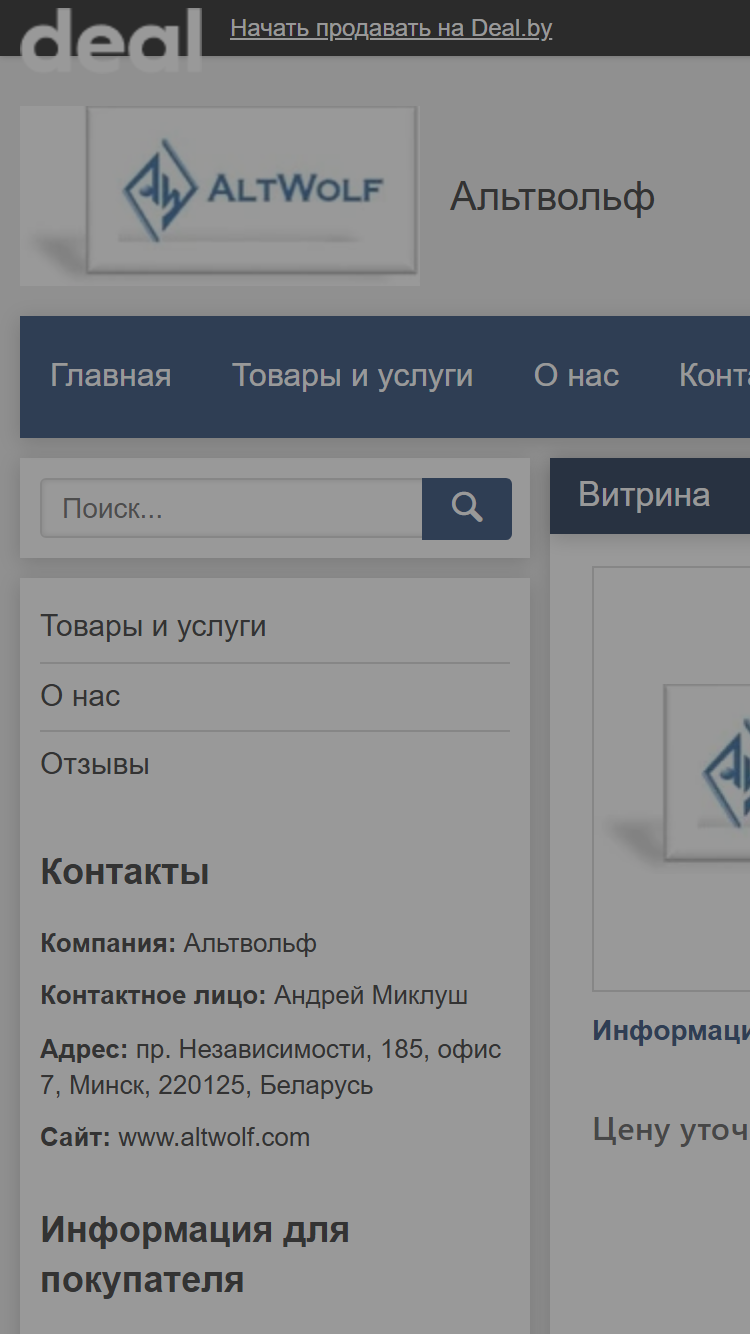Screen dimensions: 750x1334
Task: Click 'Информация для покупателя' heading
Action: tap(195, 1254)
